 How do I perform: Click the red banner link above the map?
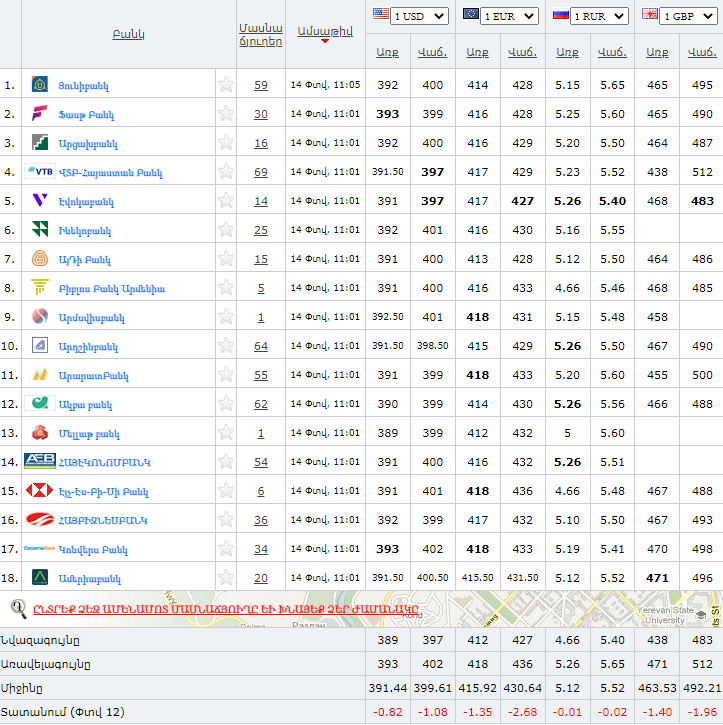tap(226, 609)
